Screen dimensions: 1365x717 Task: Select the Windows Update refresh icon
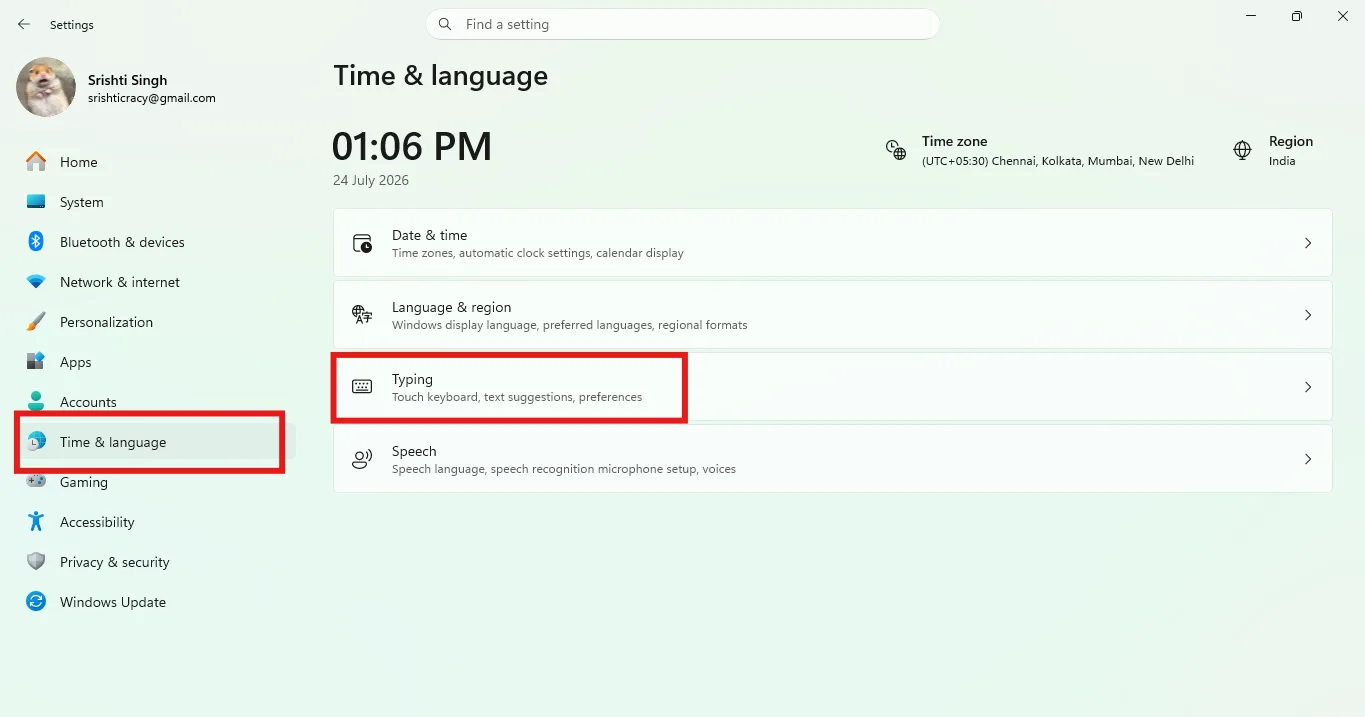click(x=36, y=601)
